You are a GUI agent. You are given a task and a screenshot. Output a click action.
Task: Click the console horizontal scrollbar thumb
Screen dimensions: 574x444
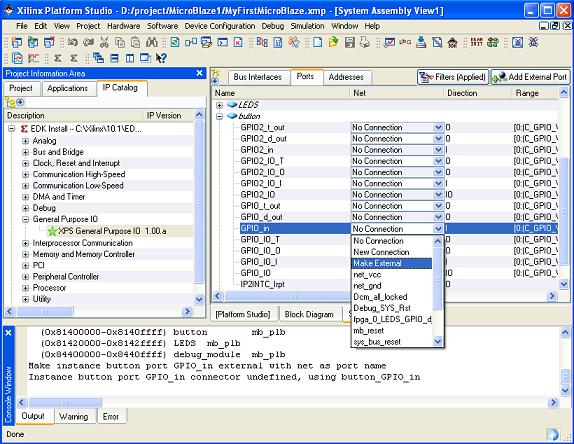(65, 403)
